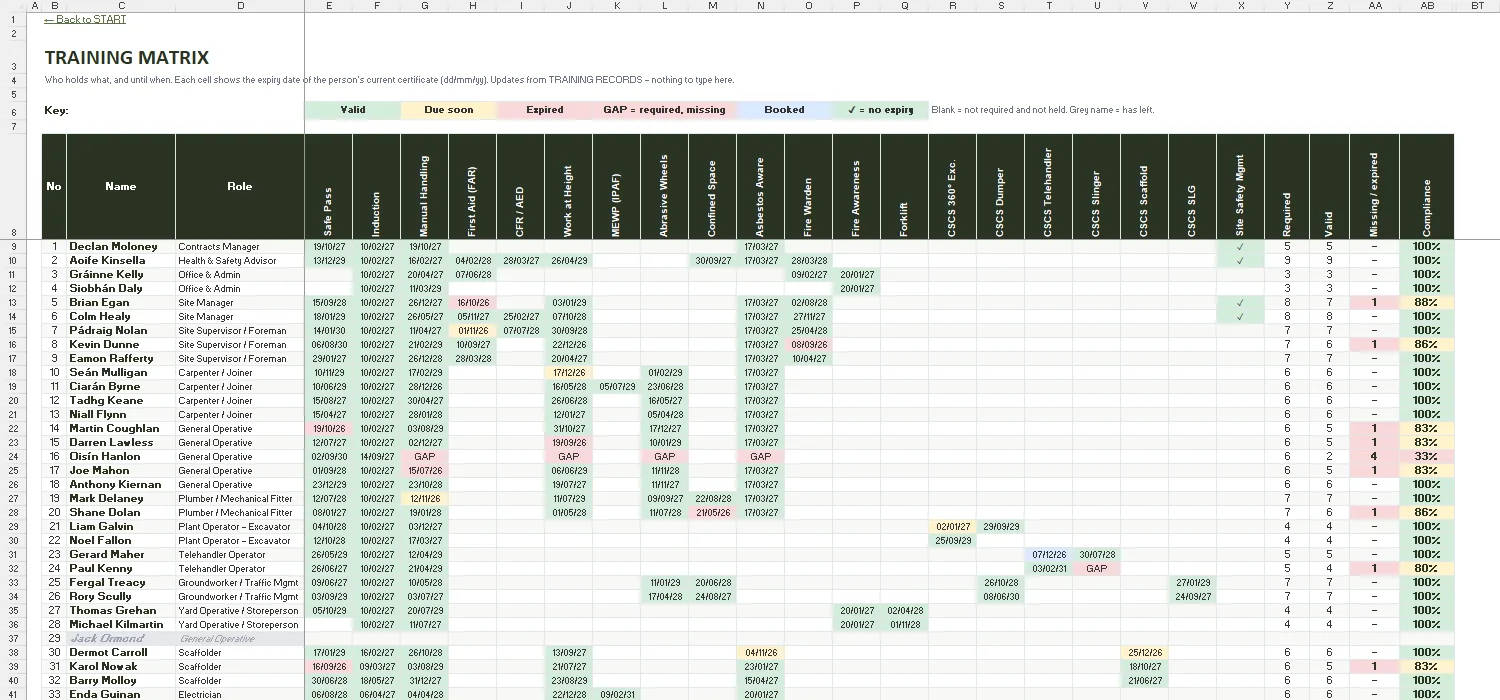The width and height of the screenshot is (1500, 700).
Task: Select Paul Kenny's 80% compliance cell
Action: [x=1427, y=568]
